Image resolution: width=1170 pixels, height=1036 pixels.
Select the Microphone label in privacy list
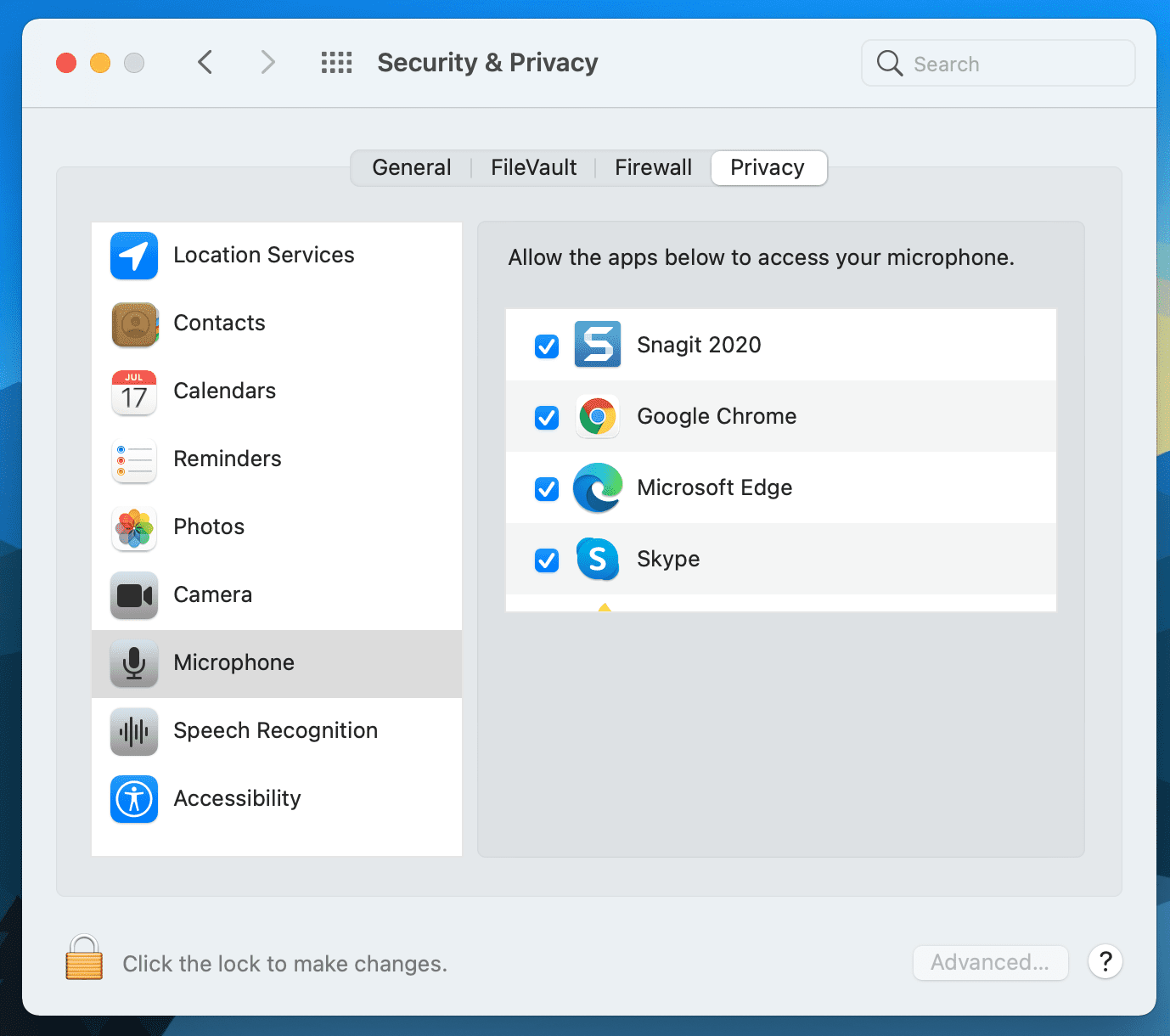click(234, 662)
